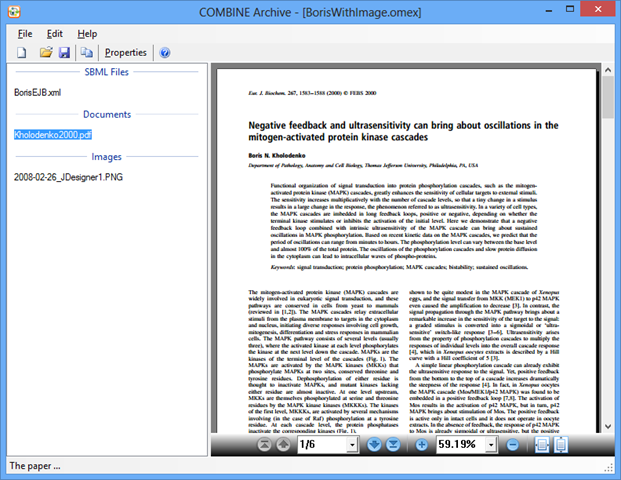This screenshot has height=480, width=621.
Task: Jump to last page of document
Action: (x=393, y=445)
